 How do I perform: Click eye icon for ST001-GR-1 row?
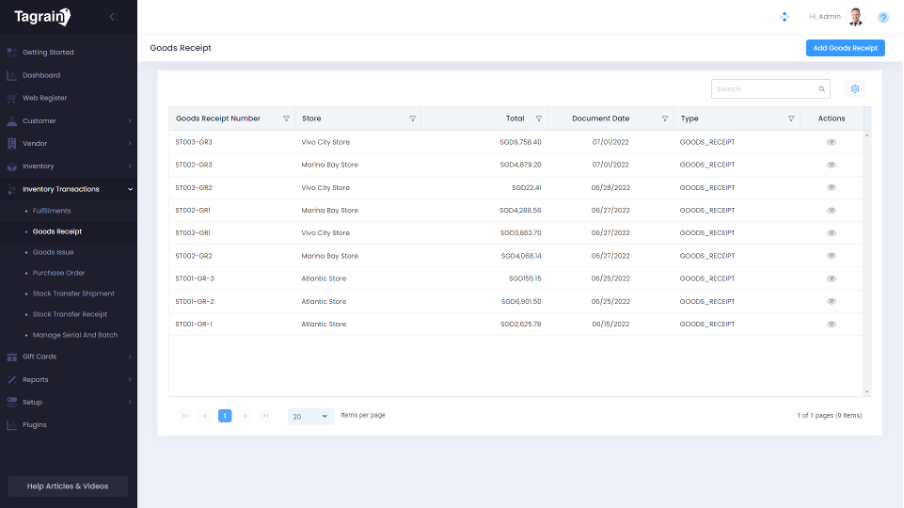tap(831, 324)
